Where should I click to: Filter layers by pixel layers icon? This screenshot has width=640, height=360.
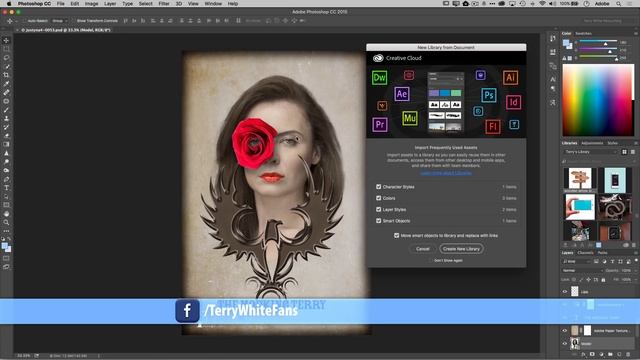pyautogui.click(x=596, y=261)
